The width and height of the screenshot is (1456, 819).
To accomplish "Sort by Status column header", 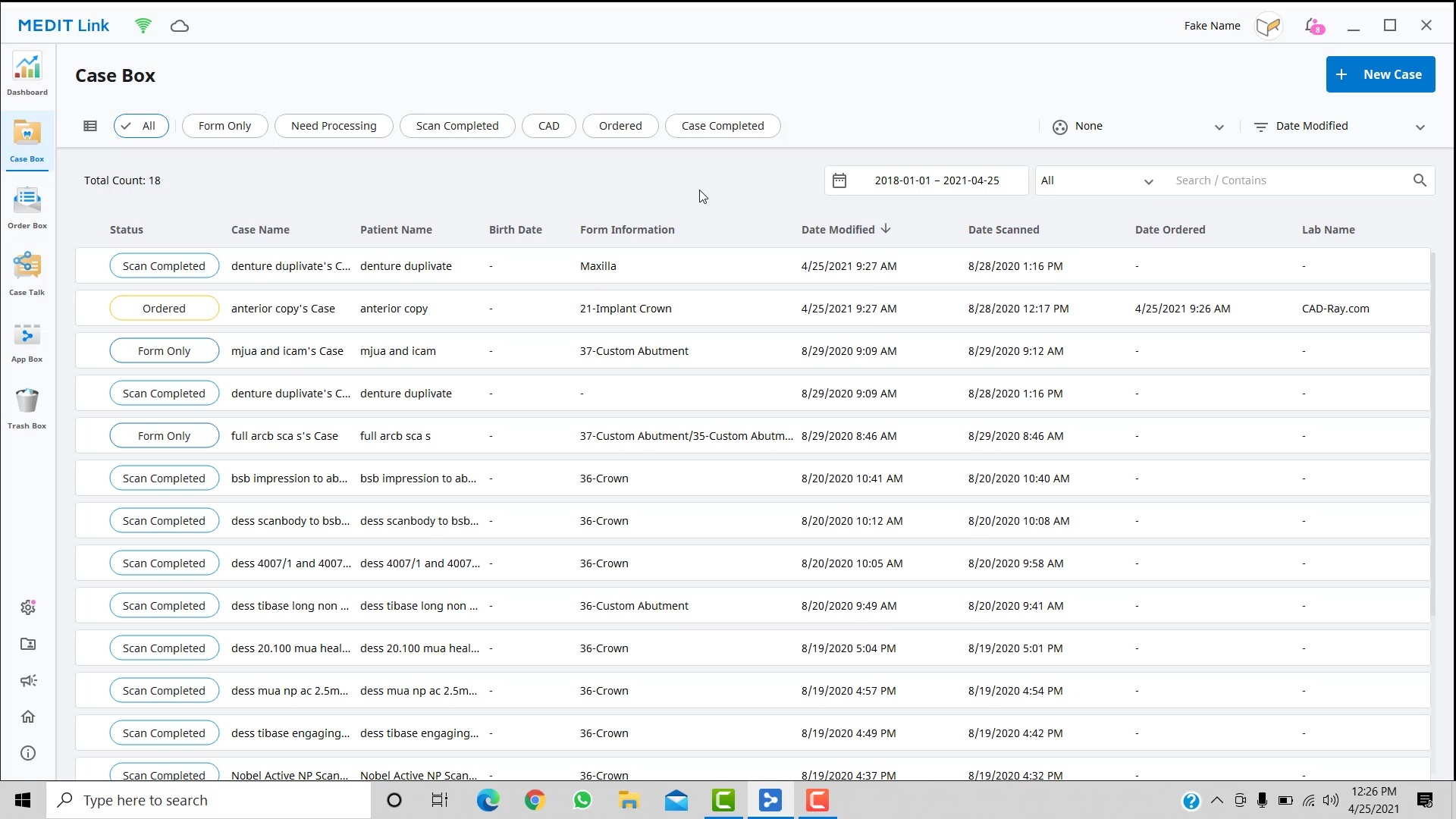I will coord(127,230).
